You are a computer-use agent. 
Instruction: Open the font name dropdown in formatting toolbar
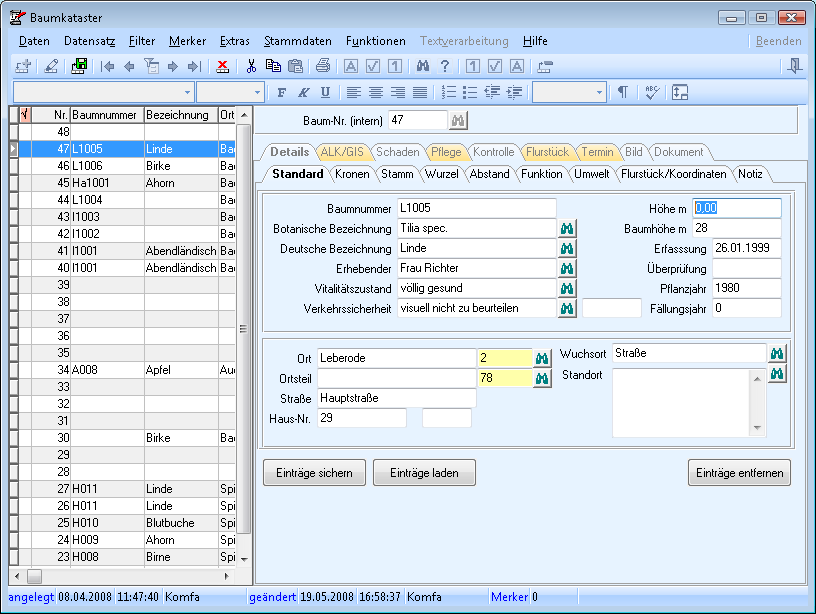click(x=187, y=93)
